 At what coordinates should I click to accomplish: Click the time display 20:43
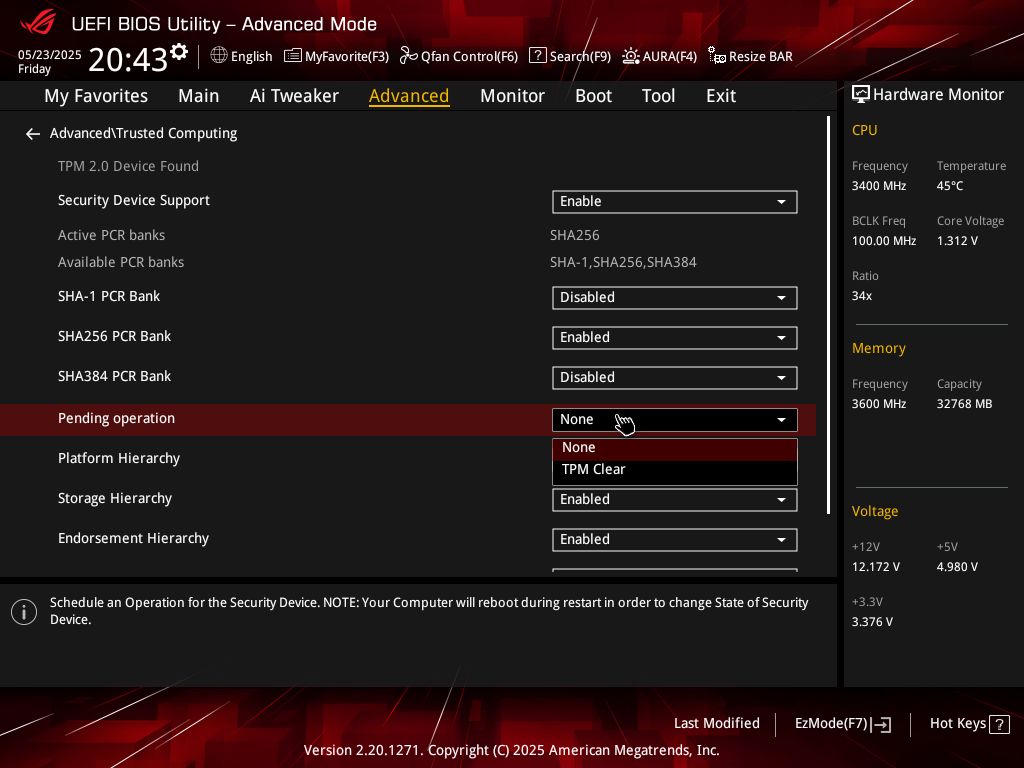pos(128,60)
